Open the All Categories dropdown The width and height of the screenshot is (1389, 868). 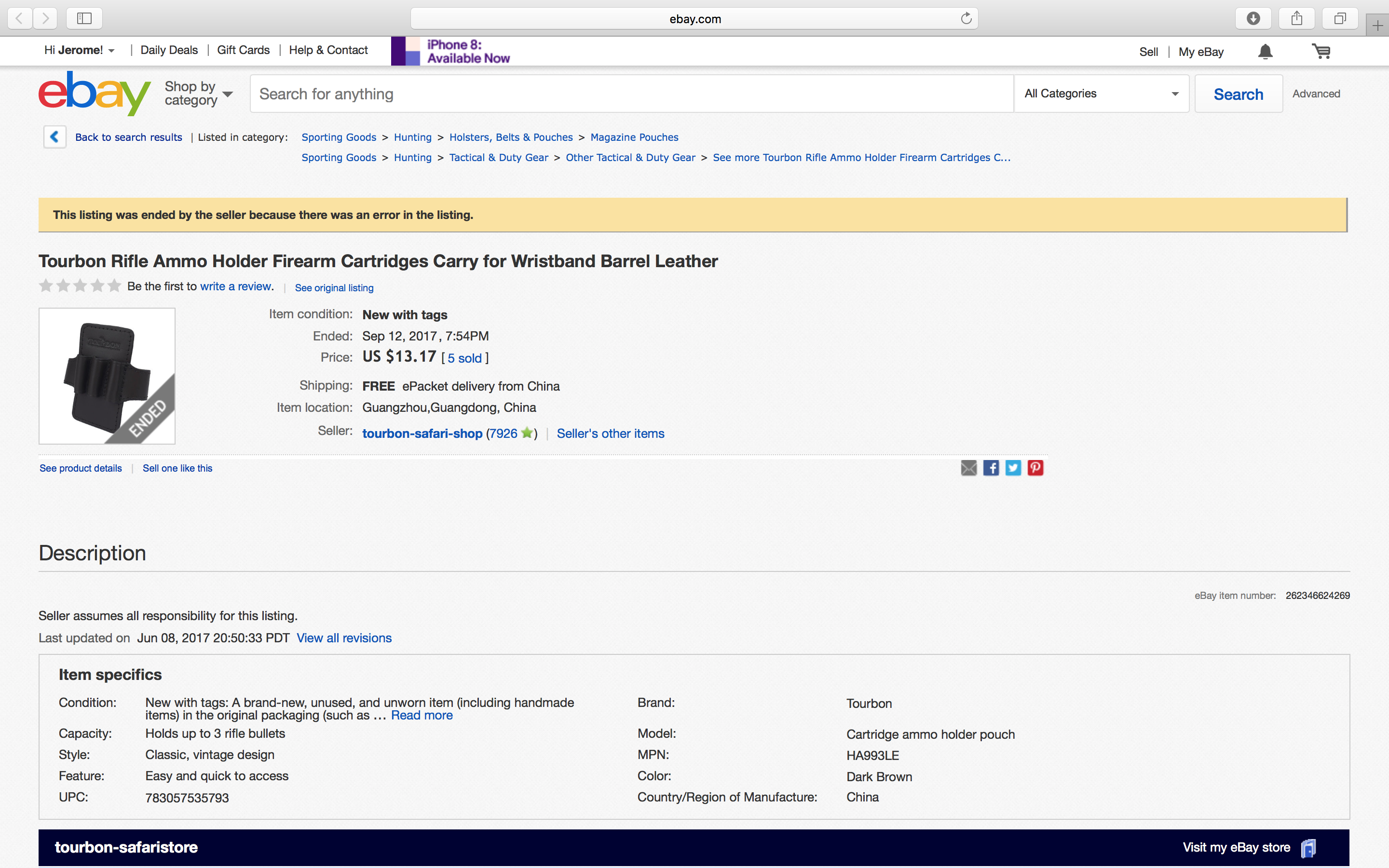(x=1101, y=94)
